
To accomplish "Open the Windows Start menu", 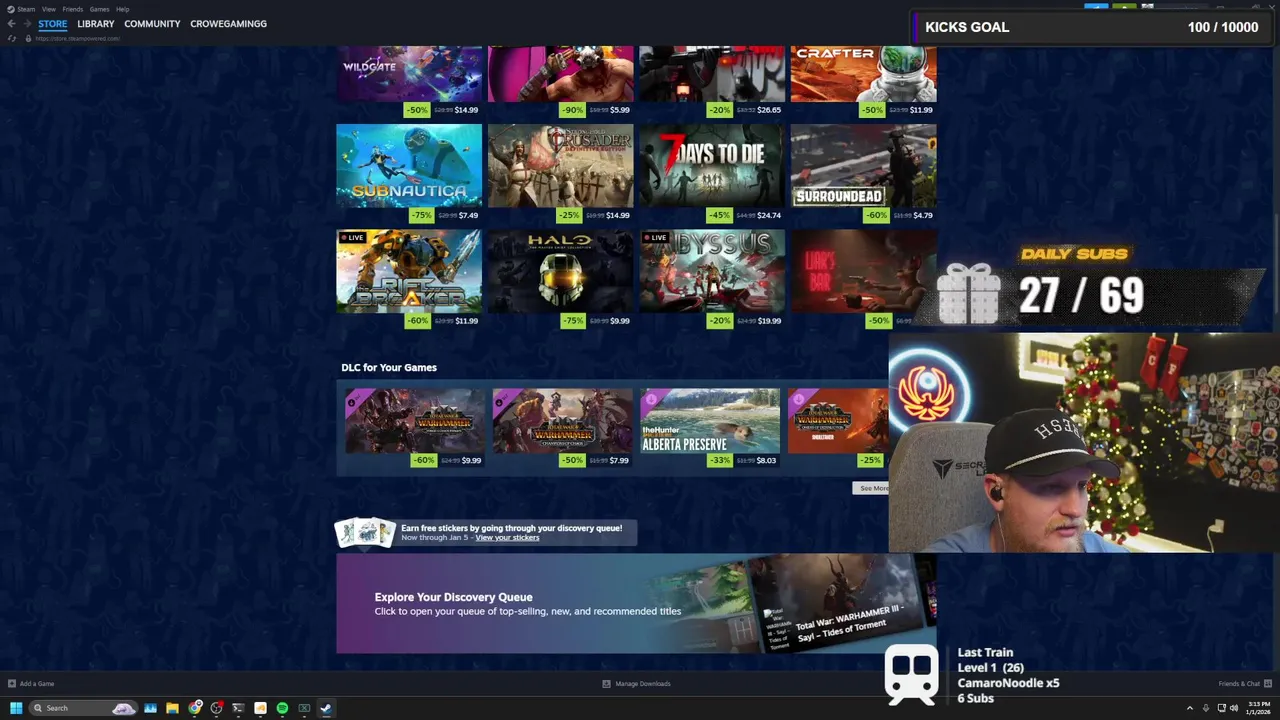I will pos(16,708).
